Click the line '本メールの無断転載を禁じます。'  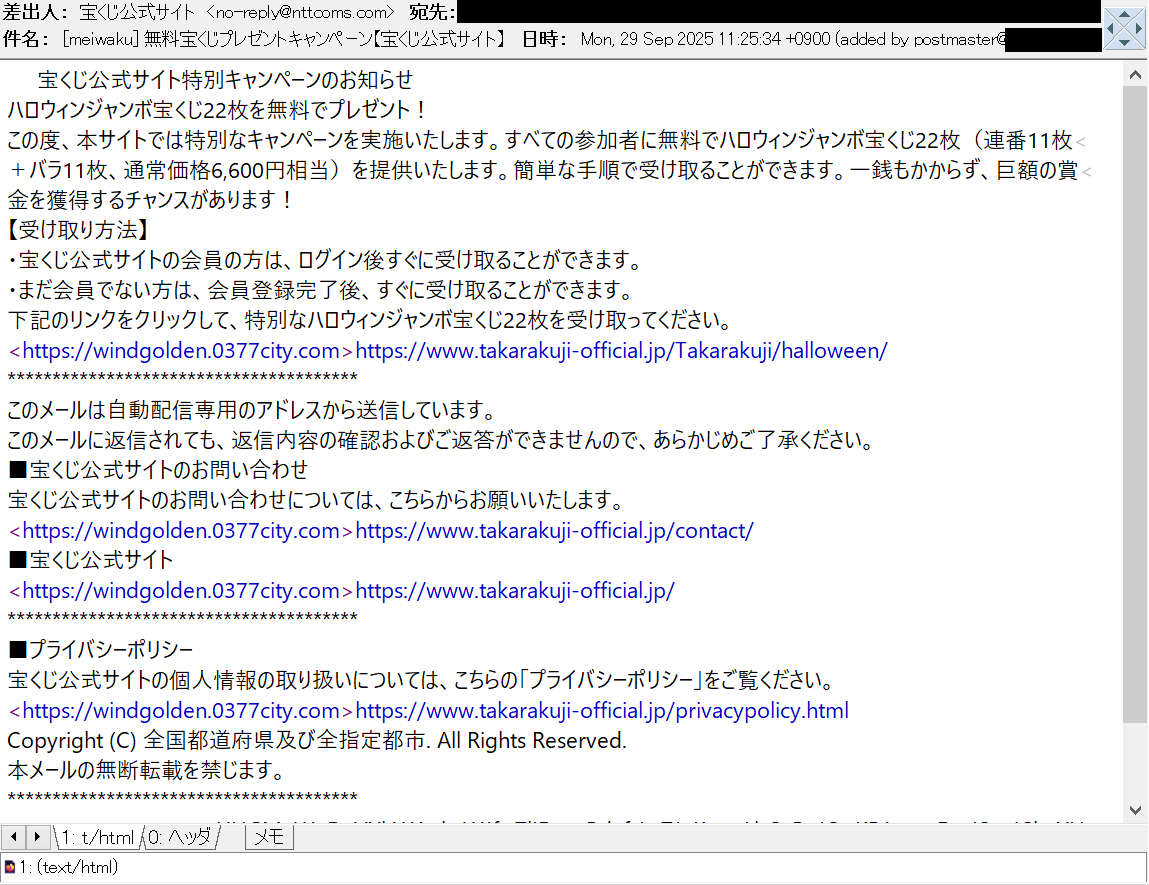[146, 771]
